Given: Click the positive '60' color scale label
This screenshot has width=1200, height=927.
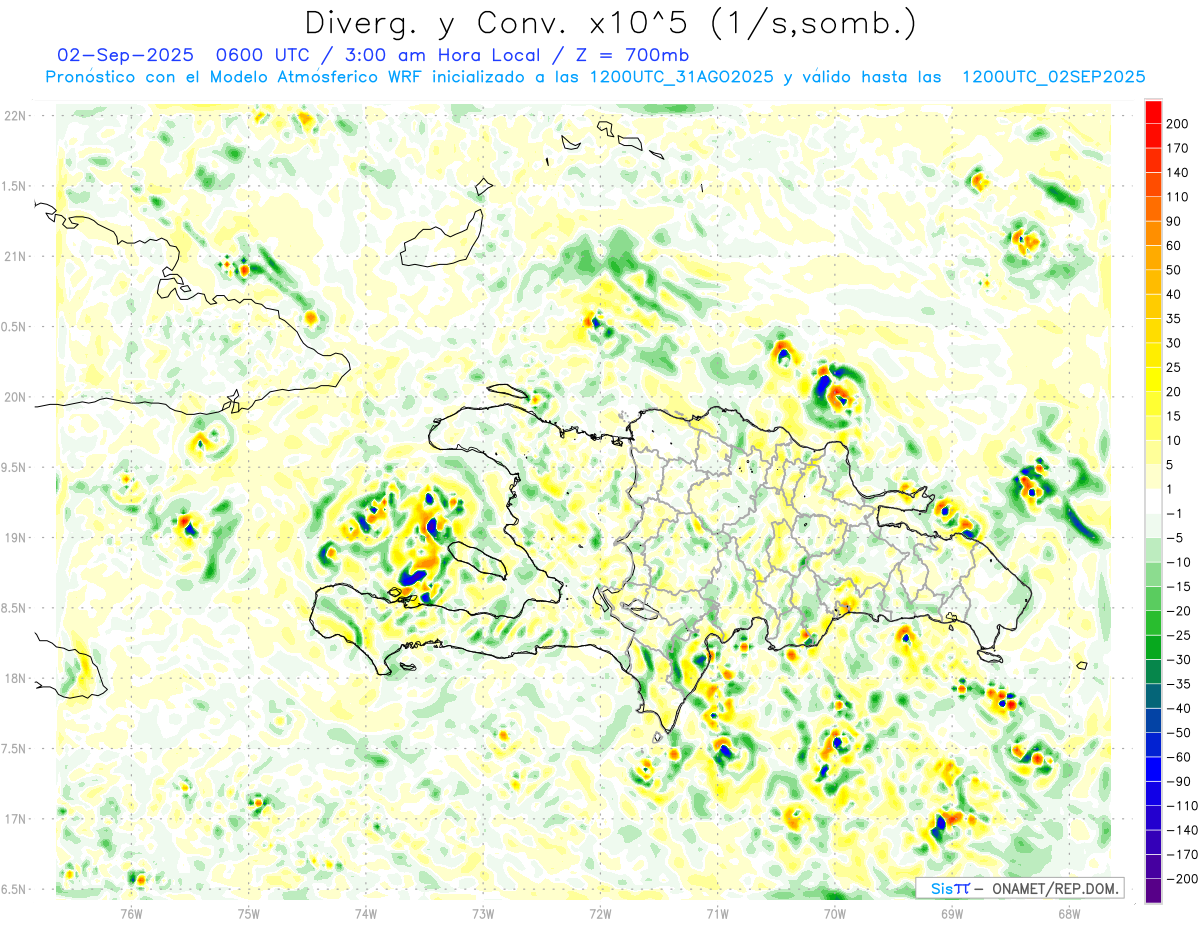Looking at the screenshot, I should click(1175, 246).
